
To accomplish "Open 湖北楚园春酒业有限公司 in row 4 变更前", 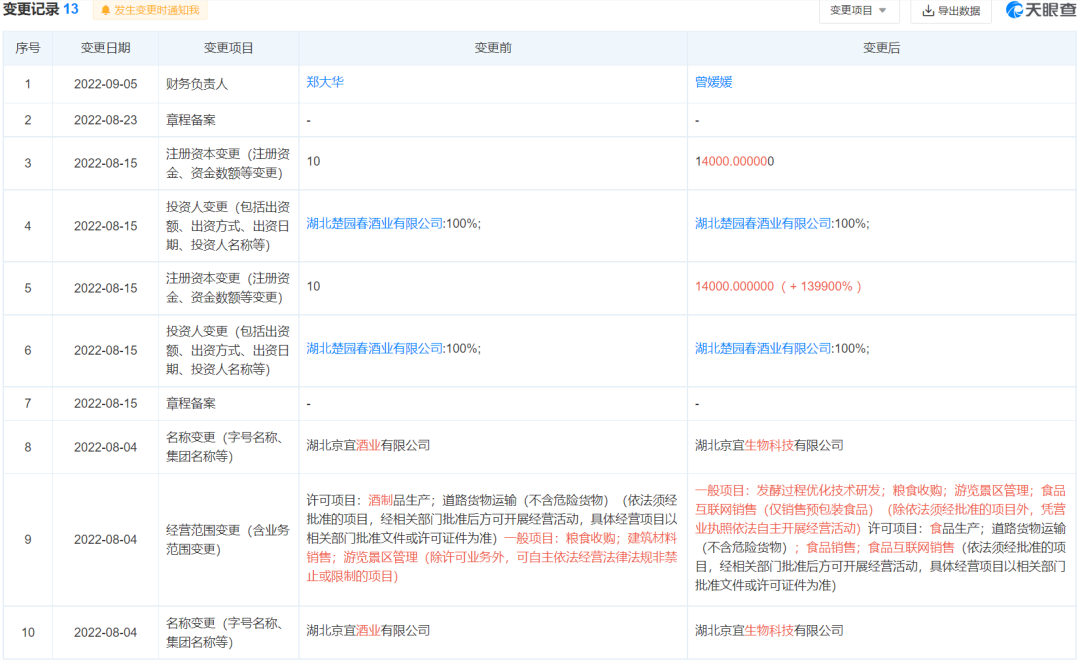I will click(x=375, y=224).
